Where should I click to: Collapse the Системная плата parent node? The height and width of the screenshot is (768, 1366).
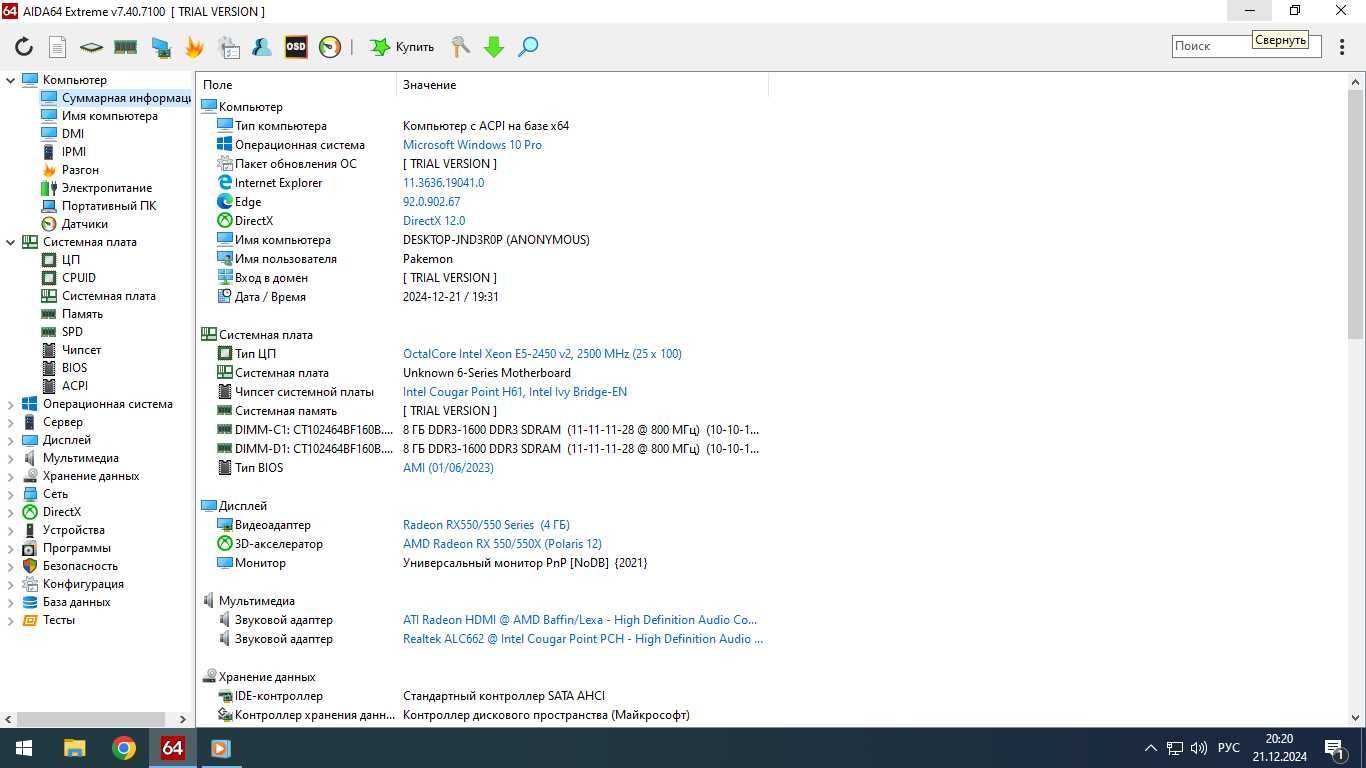pos(11,242)
